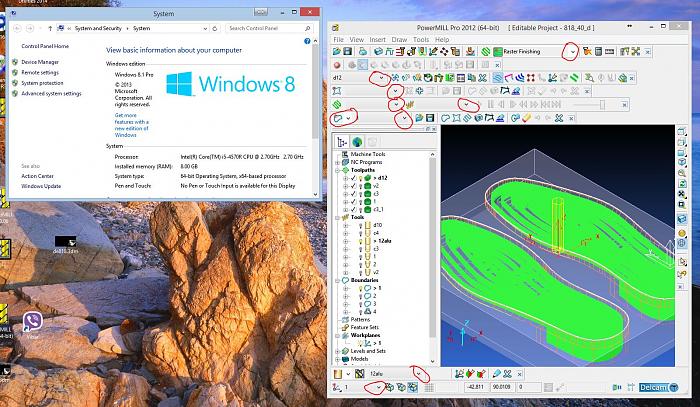The height and width of the screenshot is (407, 700).
Task: Collapse the Boundaries tree node
Action: click(x=338, y=280)
